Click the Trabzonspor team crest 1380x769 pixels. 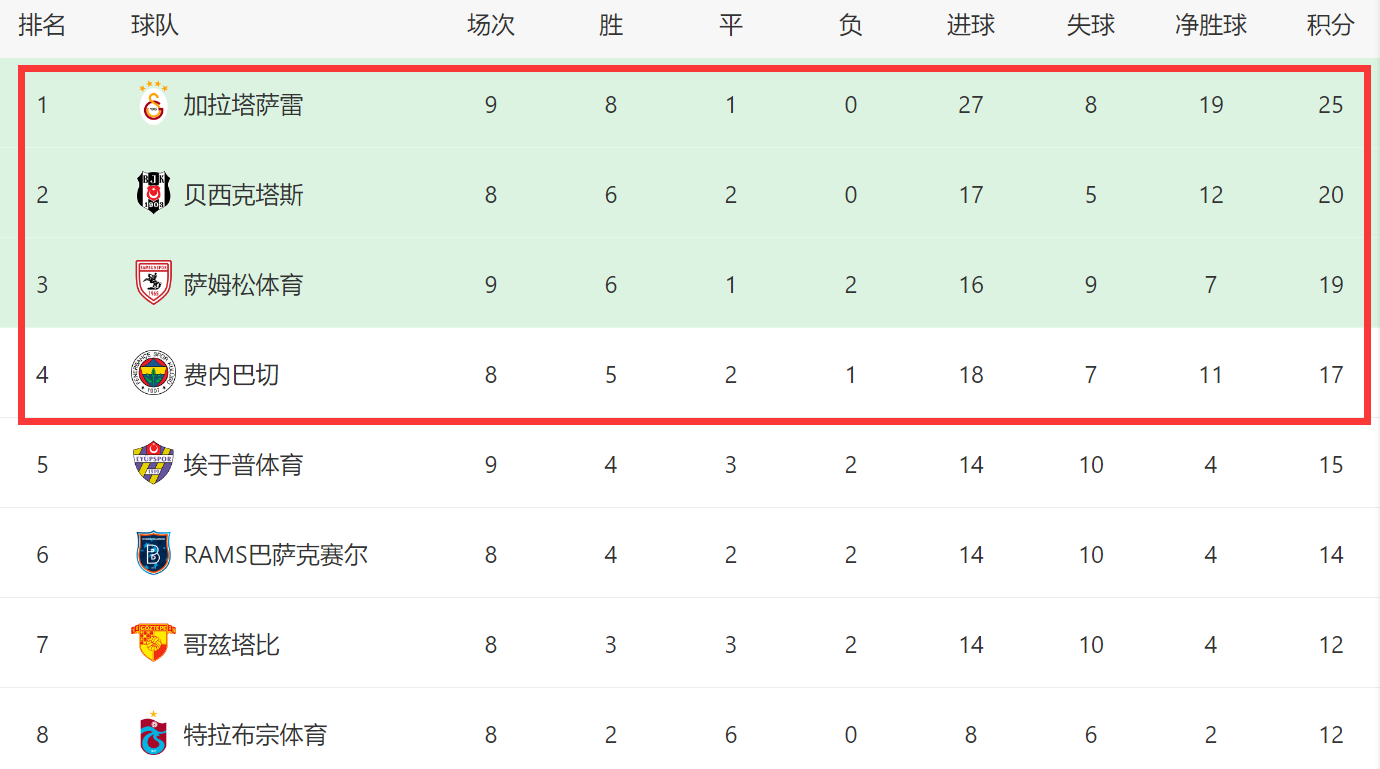(154, 735)
